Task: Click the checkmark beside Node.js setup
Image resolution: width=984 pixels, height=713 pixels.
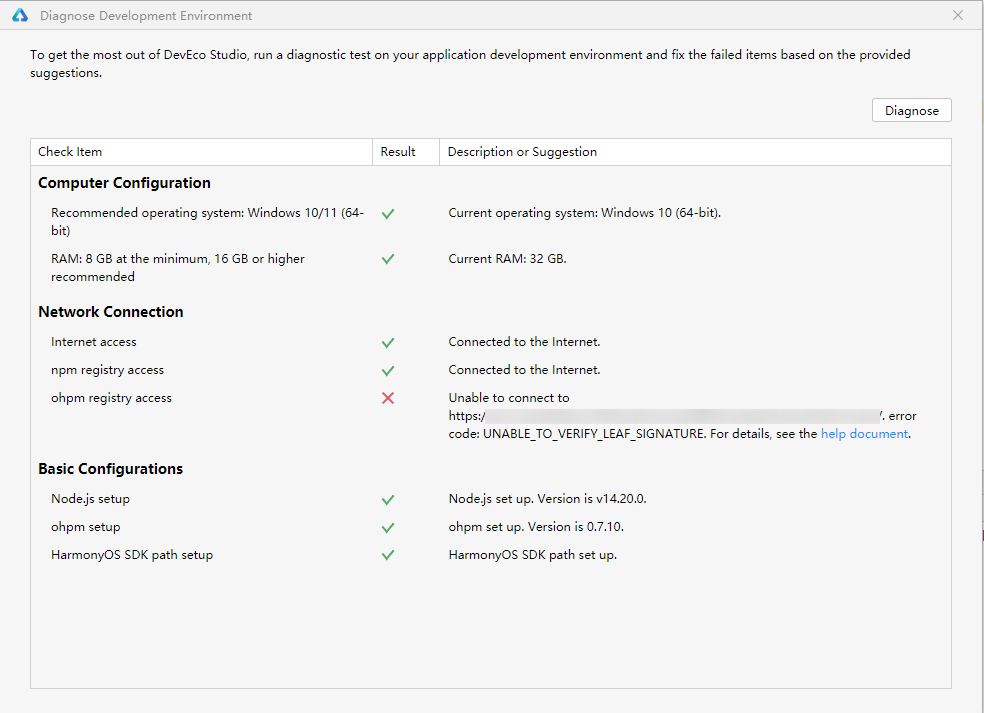Action: point(387,499)
